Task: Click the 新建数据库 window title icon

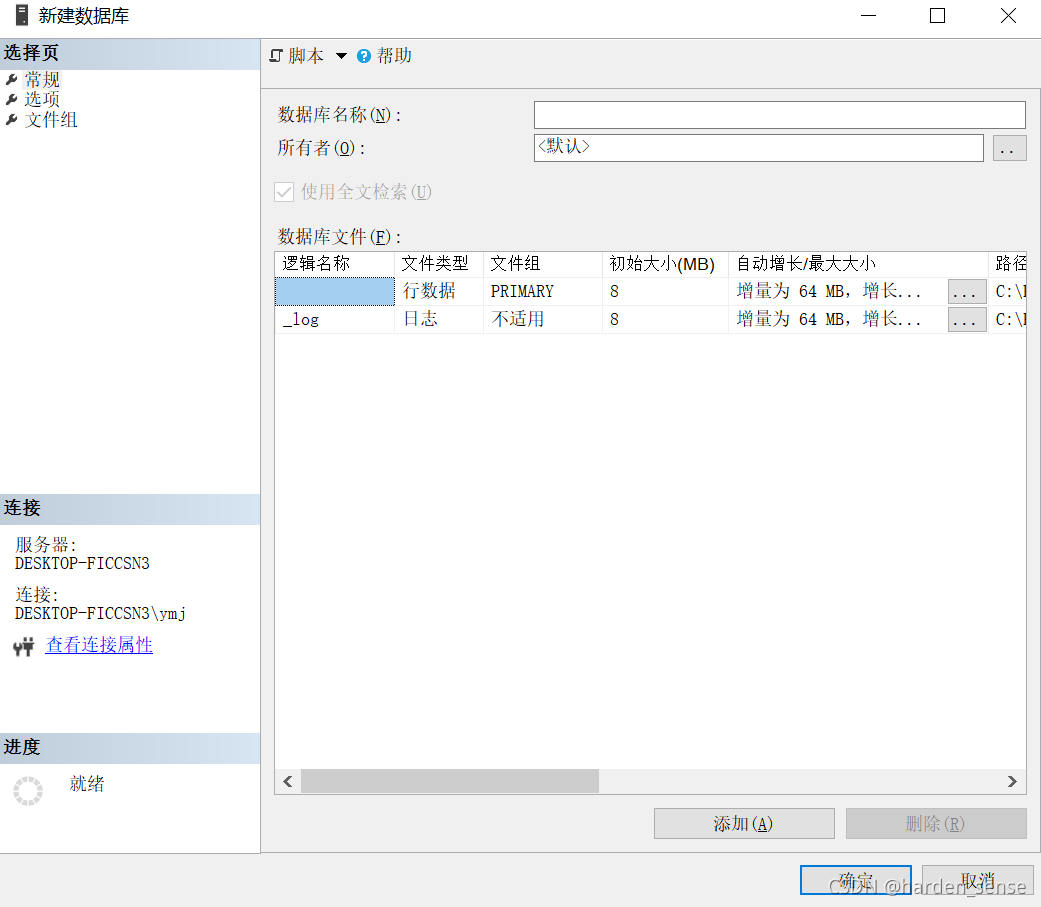Action: (22, 15)
